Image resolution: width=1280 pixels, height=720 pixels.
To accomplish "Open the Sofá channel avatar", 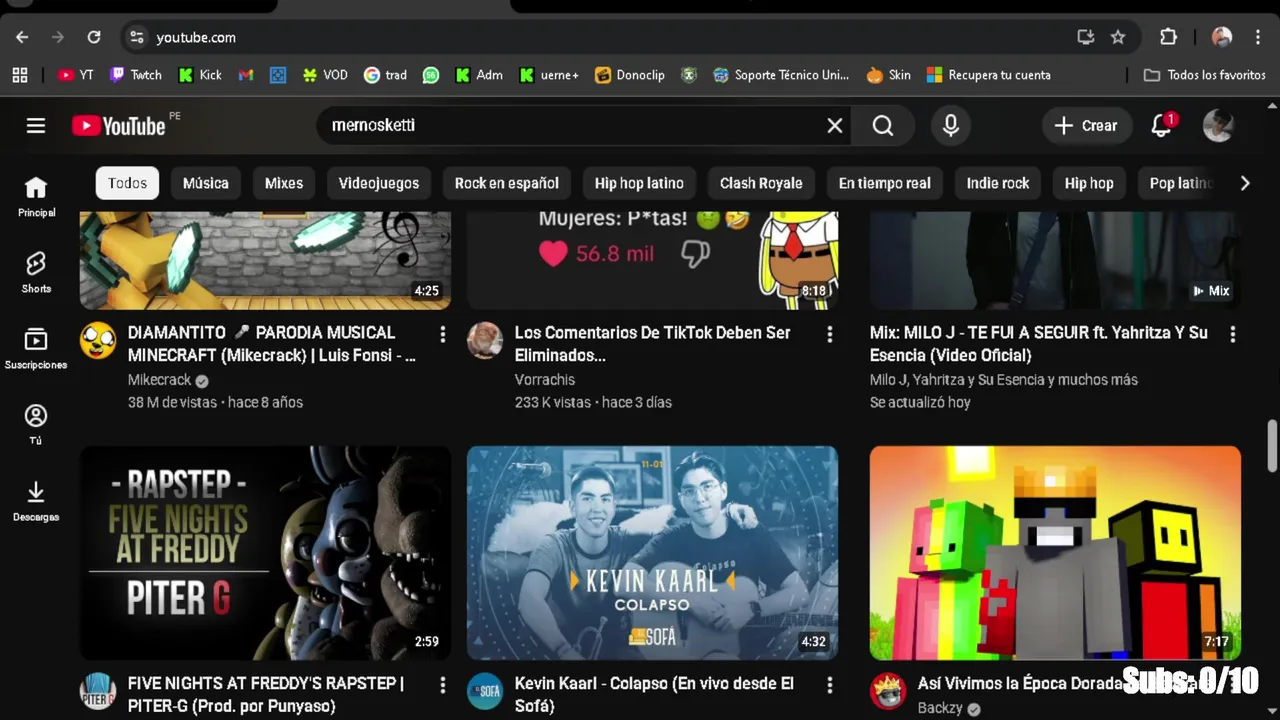I will point(485,691).
